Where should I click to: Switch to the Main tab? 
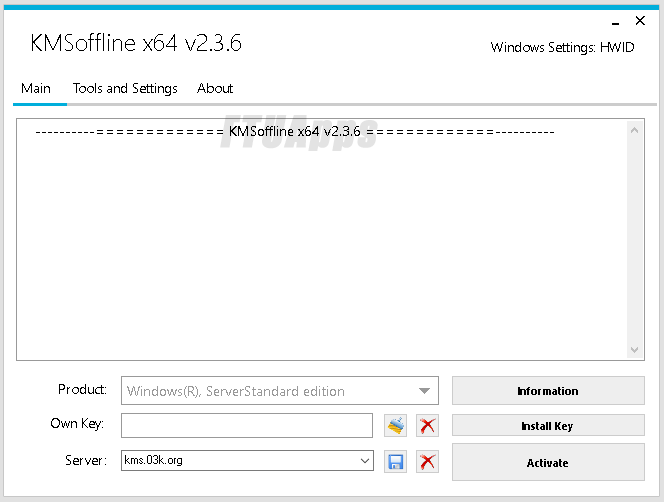pyautogui.click(x=36, y=88)
